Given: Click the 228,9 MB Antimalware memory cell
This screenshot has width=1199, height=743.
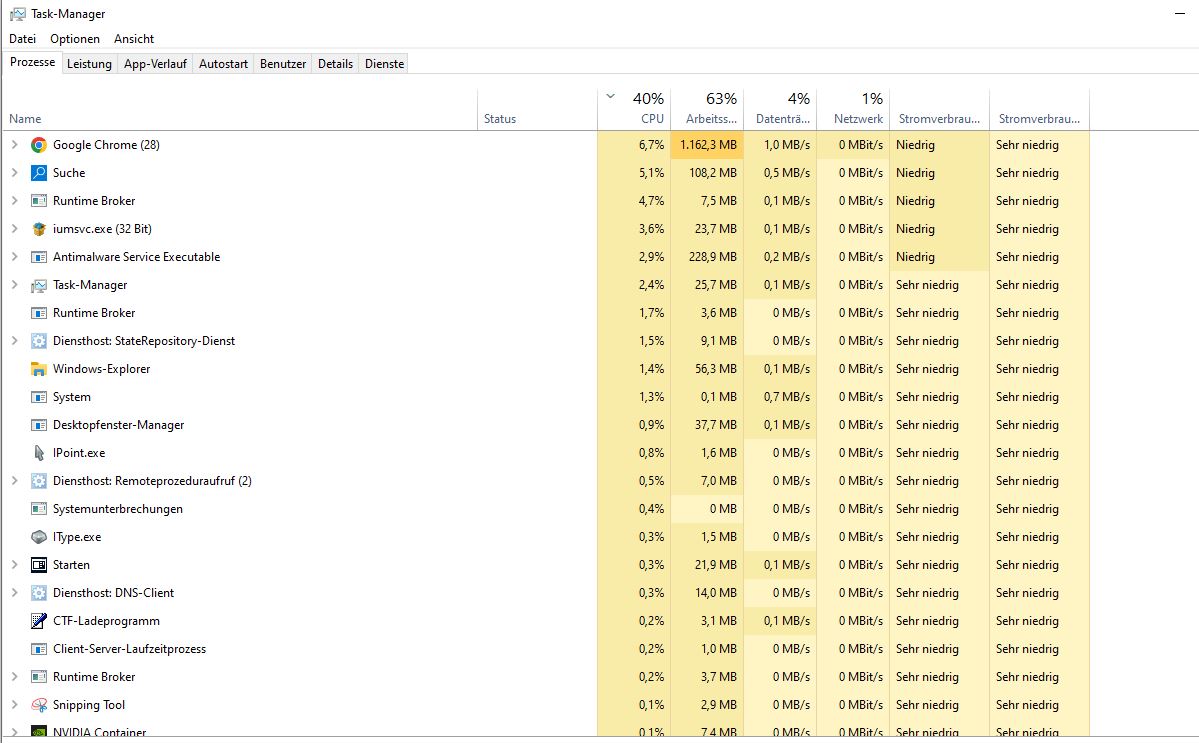Looking at the screenshot, I should 707,257.
